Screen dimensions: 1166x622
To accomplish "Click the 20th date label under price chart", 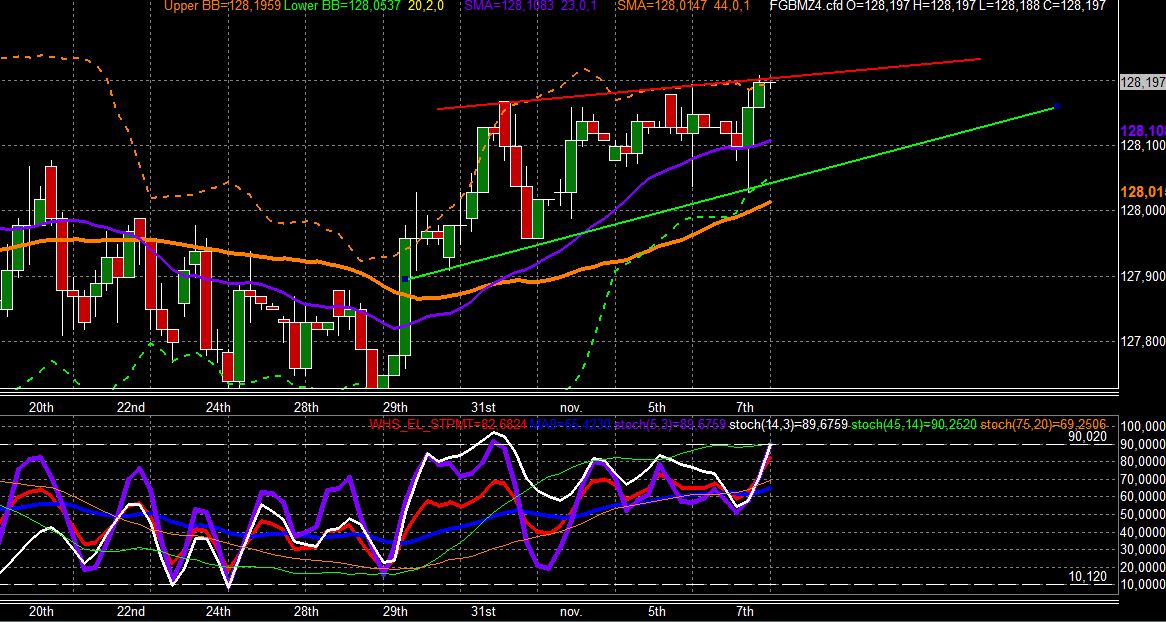I will 41,408.
